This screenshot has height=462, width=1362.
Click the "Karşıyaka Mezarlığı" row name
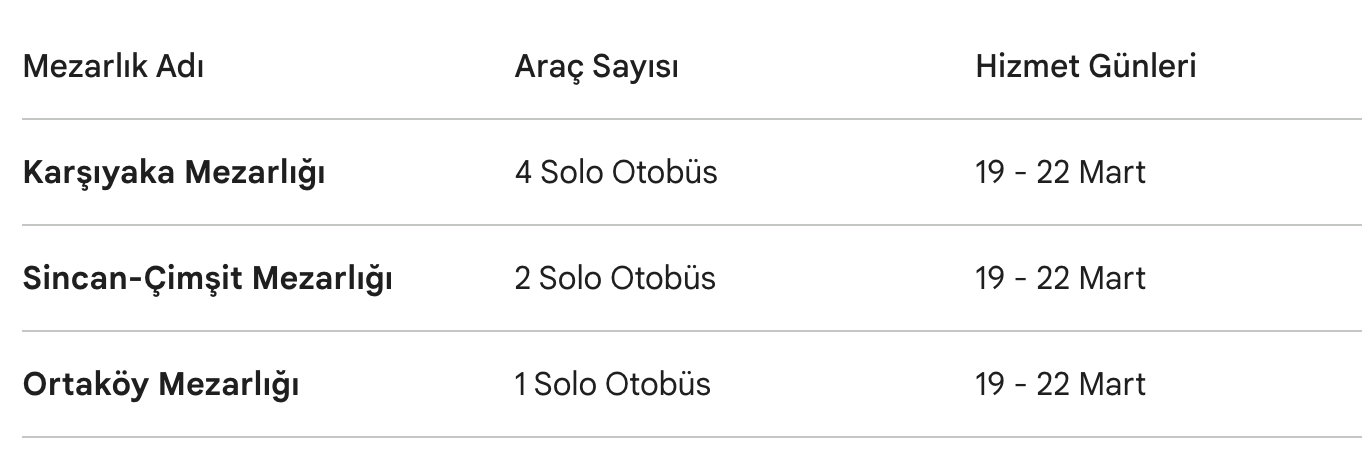[174, 173]
